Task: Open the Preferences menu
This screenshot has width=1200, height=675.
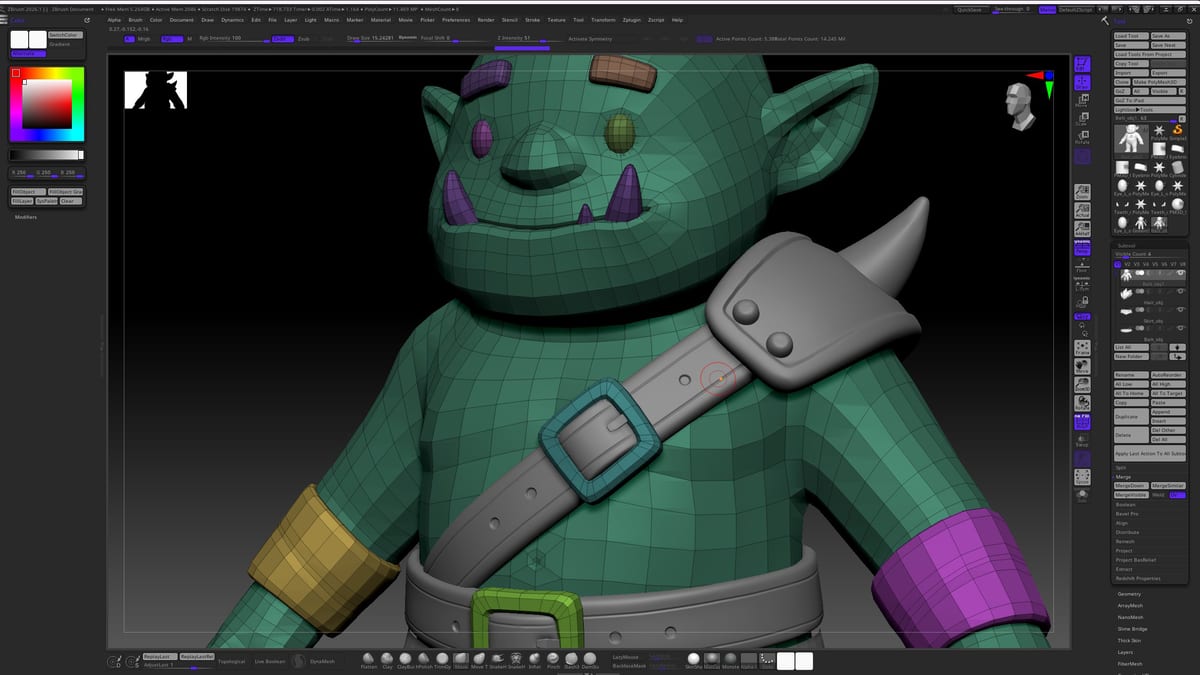Action: 455,20
